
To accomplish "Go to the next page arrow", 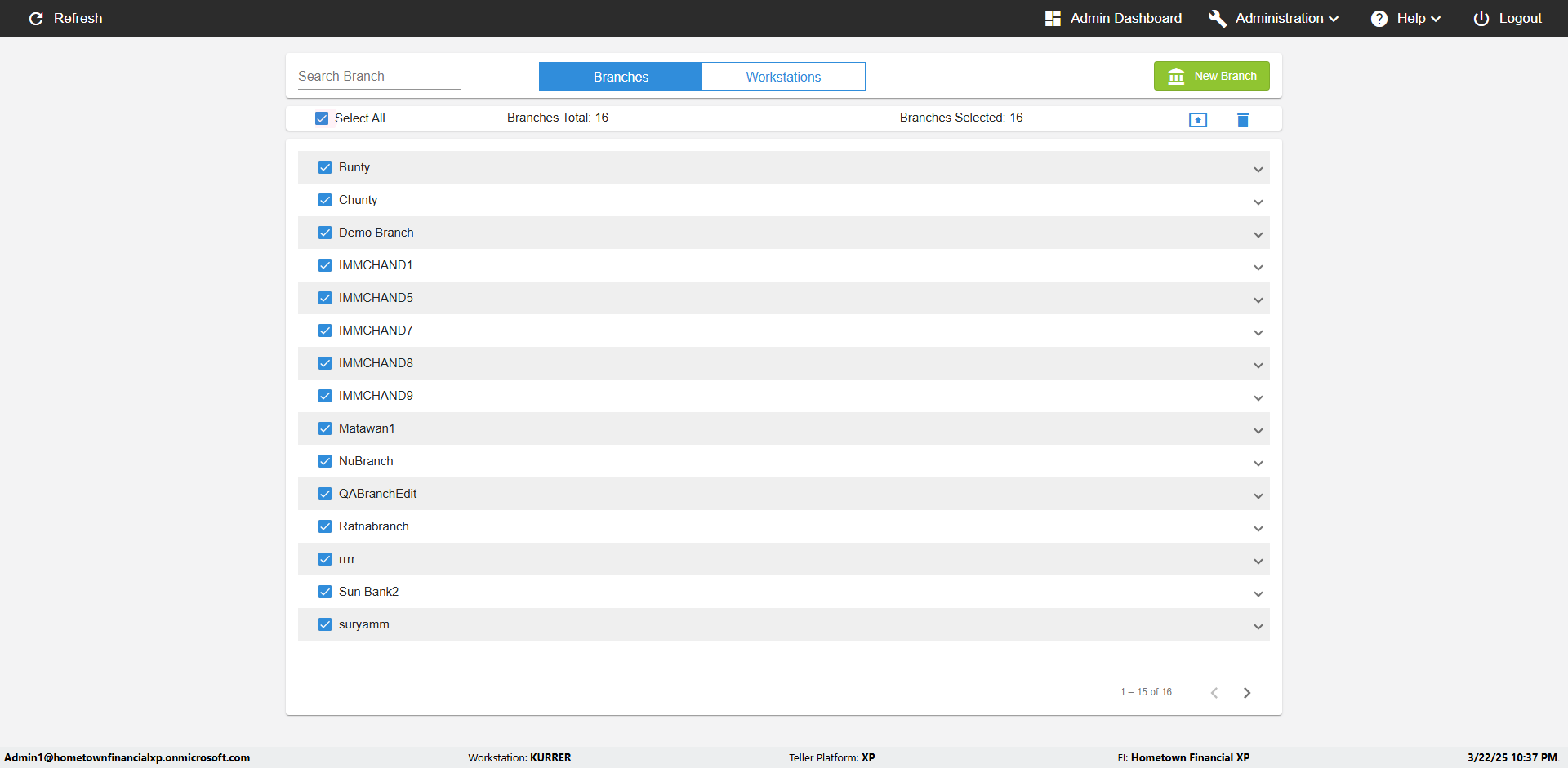I will point(1247,693).
